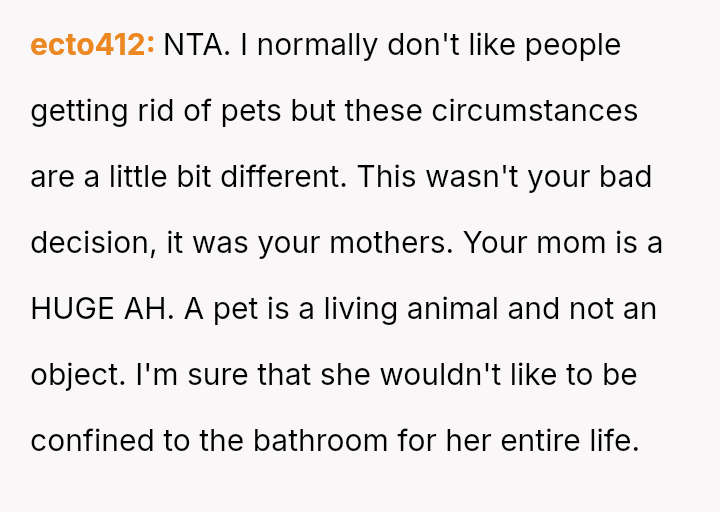Viewport: 720px width, 512px height.
Task: Click the phrase "living animal"
Action: (415, 309)
